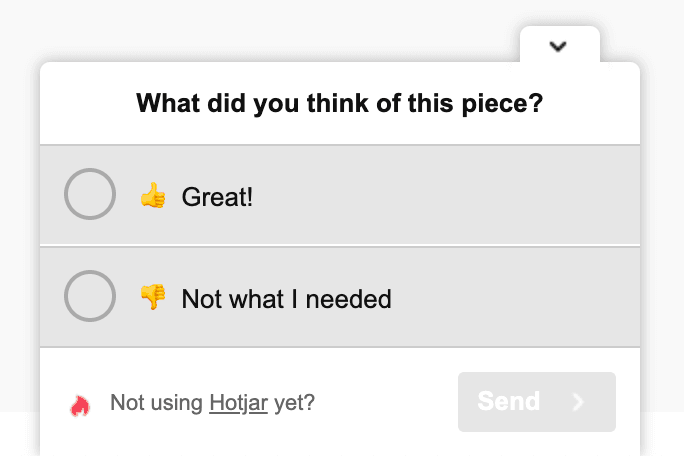Choose the "Not what I needed" radio button

90,296
